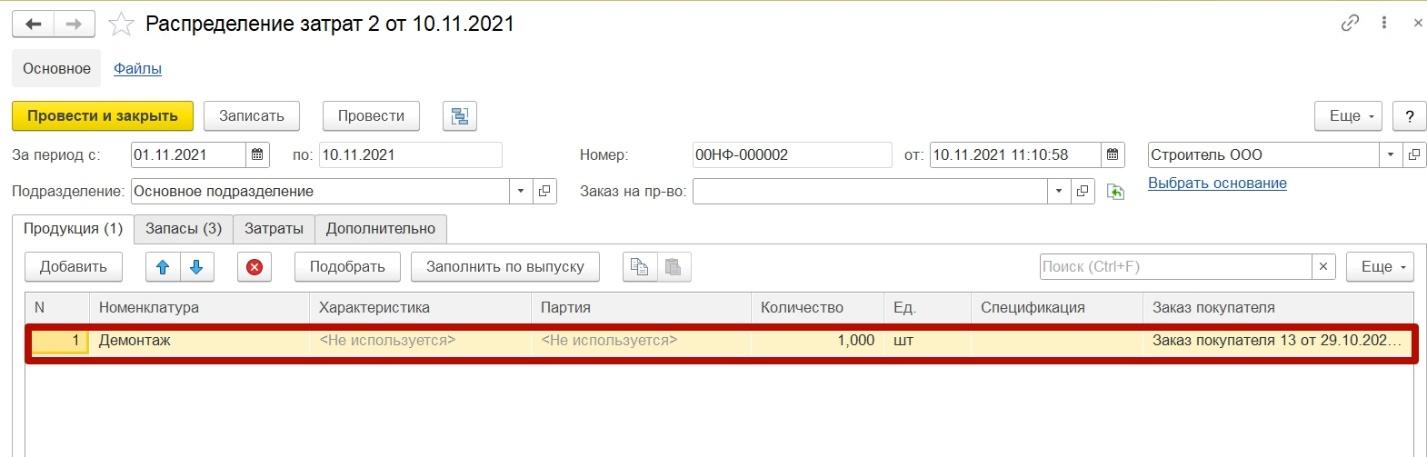This screenshot has height=457, width=1427.
Task: Click the unit cell шт
Action: coord(926,341)
